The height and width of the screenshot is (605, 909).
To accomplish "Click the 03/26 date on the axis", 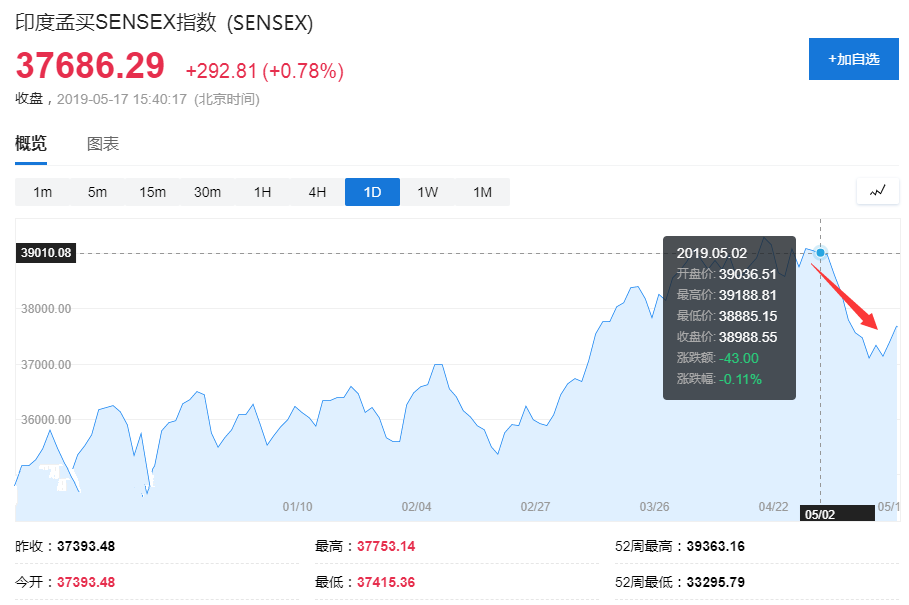I will coord(654,506).
